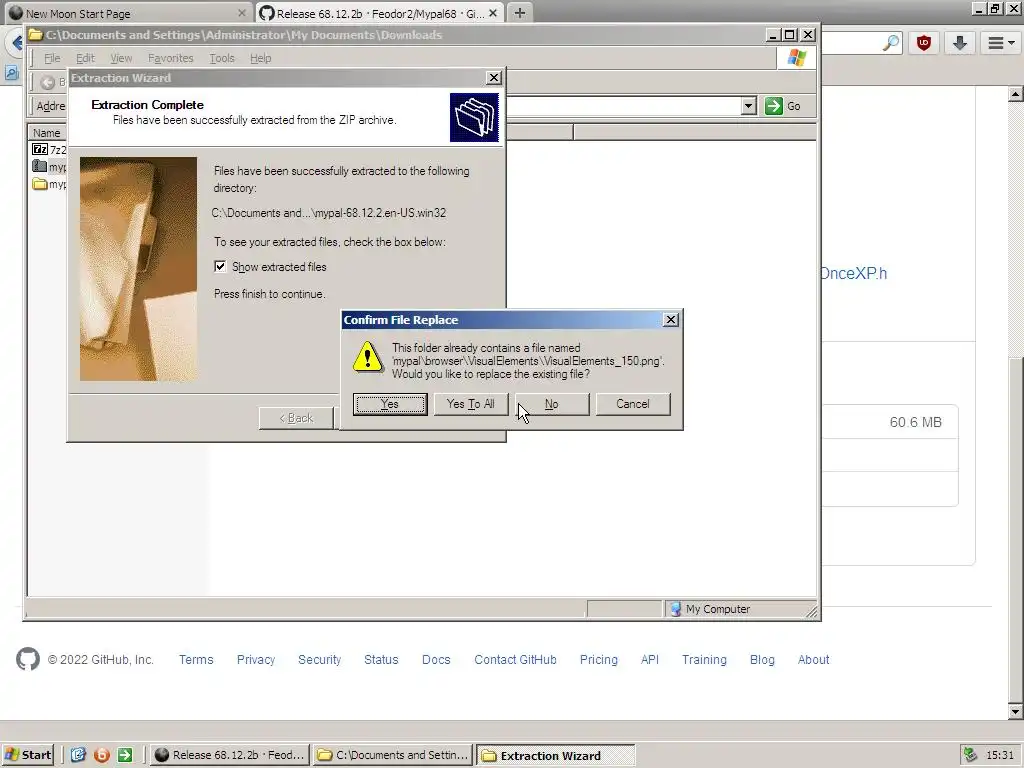The width and height of the screenshot is (1024, 768).
Task: Click the green arrow quick launch icon
Action: point(125,755)
